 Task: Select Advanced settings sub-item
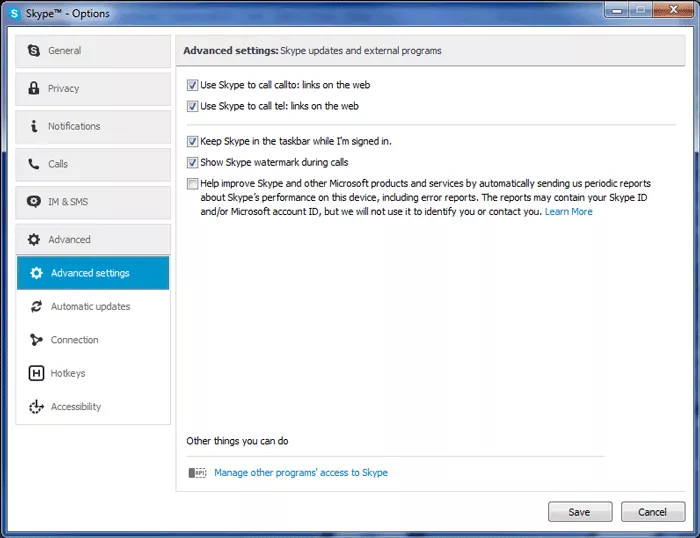click(x=93, y=273)
